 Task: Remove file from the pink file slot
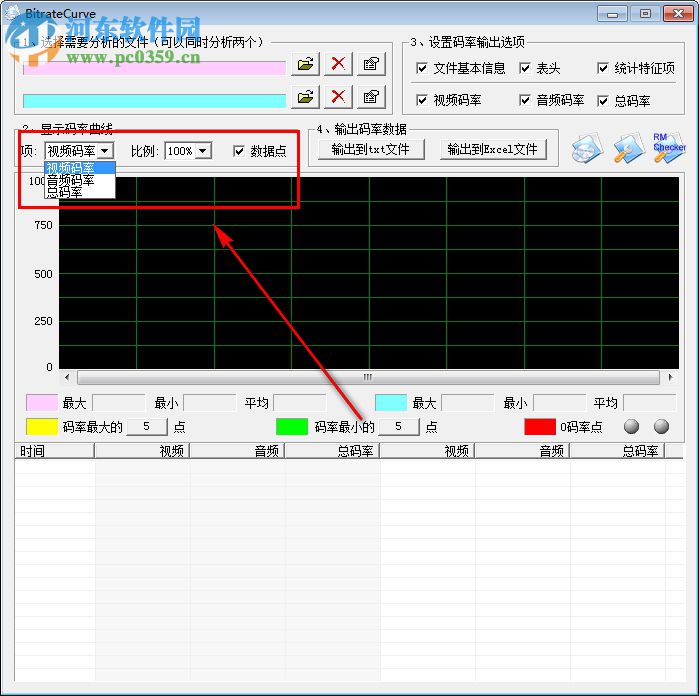pyautogui.click(x=338, y=64)
